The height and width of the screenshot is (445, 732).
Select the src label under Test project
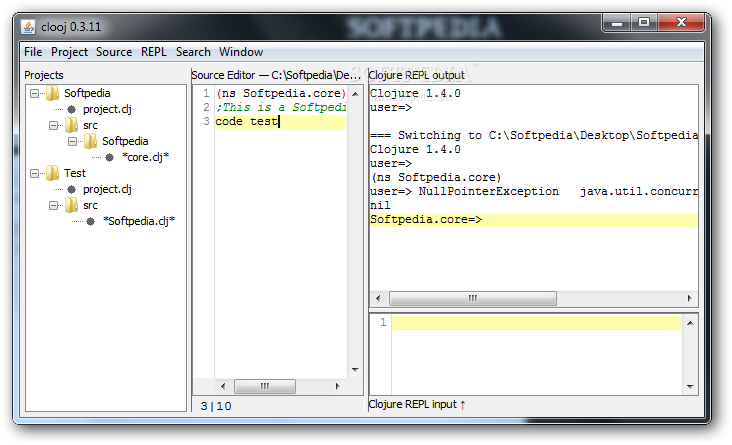90,205
